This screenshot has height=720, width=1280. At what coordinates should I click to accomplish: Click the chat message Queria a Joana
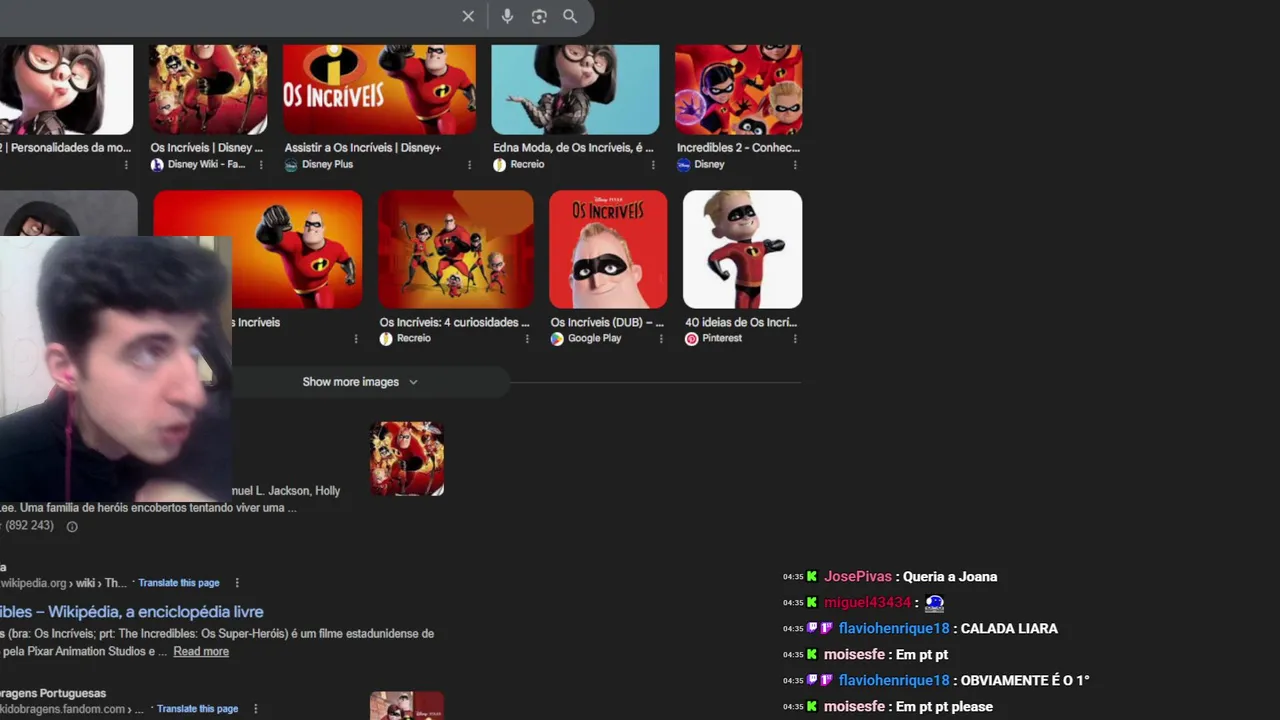(x=950, y=577)
